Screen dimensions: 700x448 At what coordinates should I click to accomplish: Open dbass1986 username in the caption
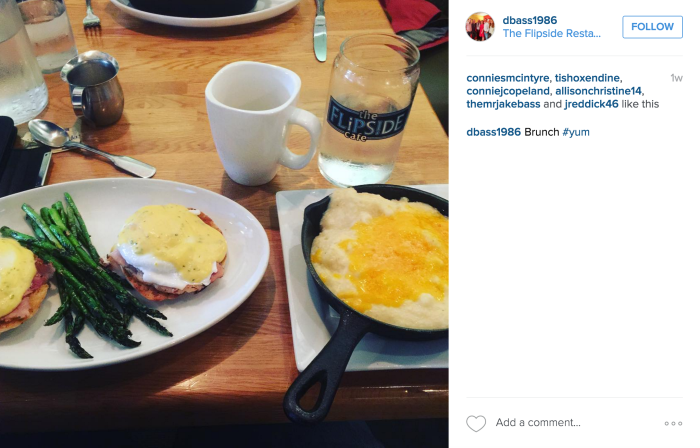493,132
